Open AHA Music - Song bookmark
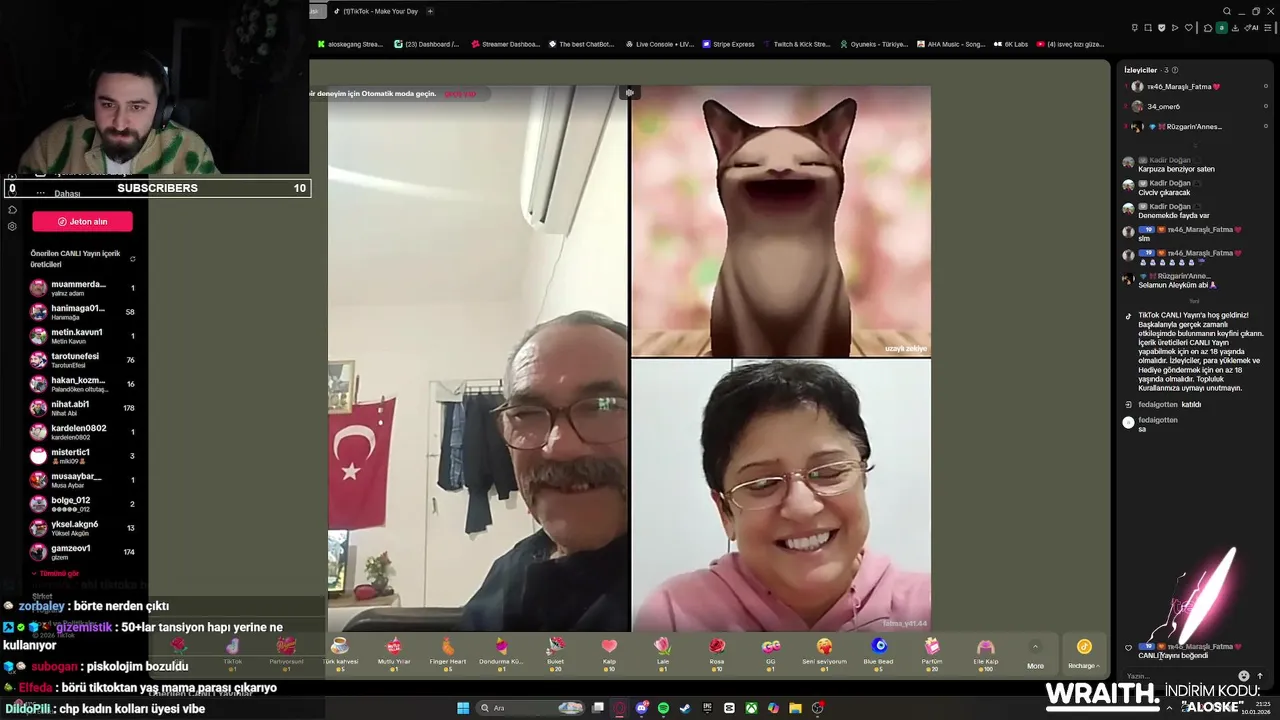 [951, 44]
